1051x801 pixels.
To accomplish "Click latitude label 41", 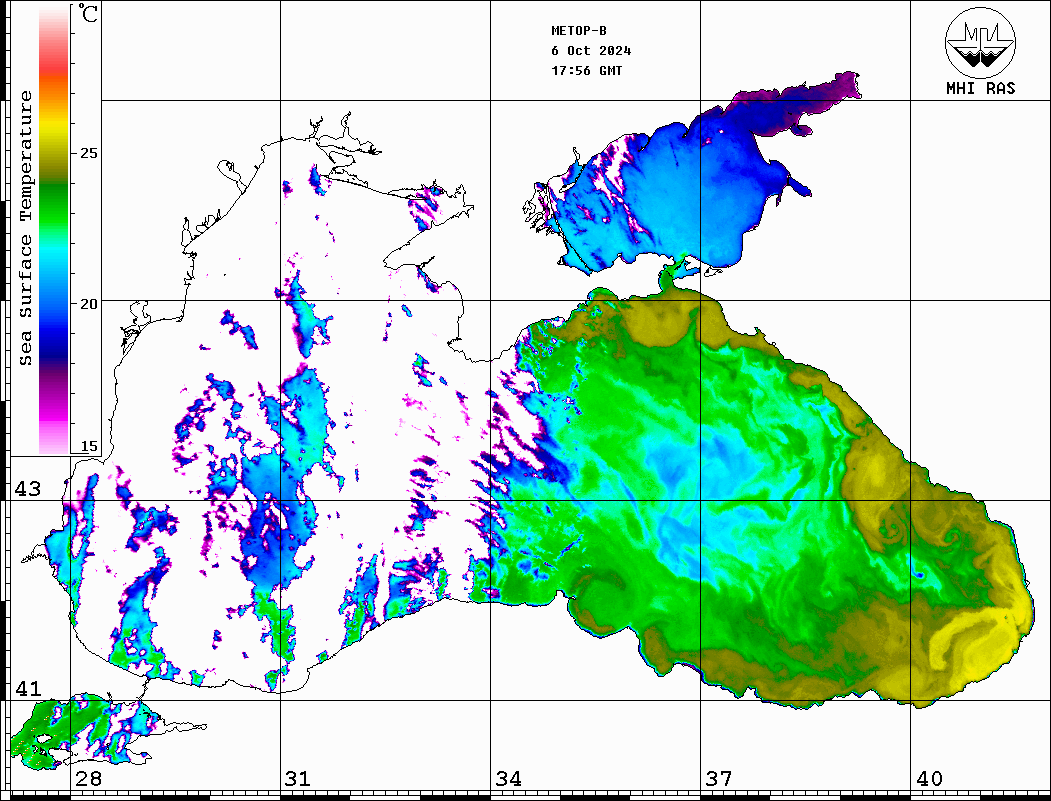I will pos(28,688).
